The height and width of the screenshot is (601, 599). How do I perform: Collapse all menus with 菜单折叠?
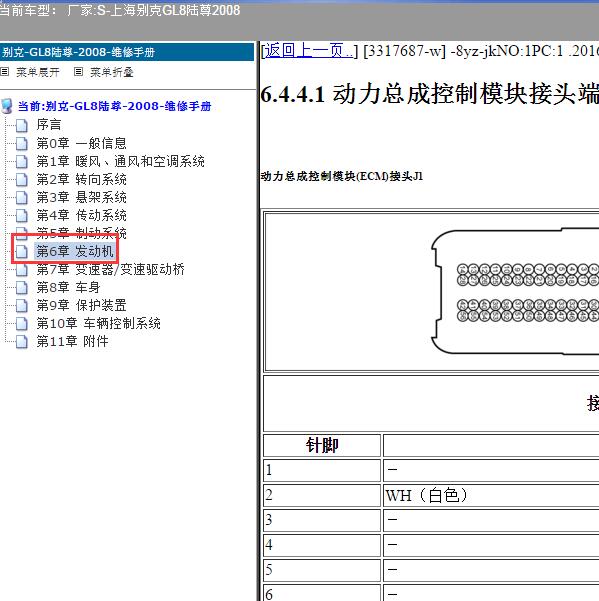click(x=112, y=72)
